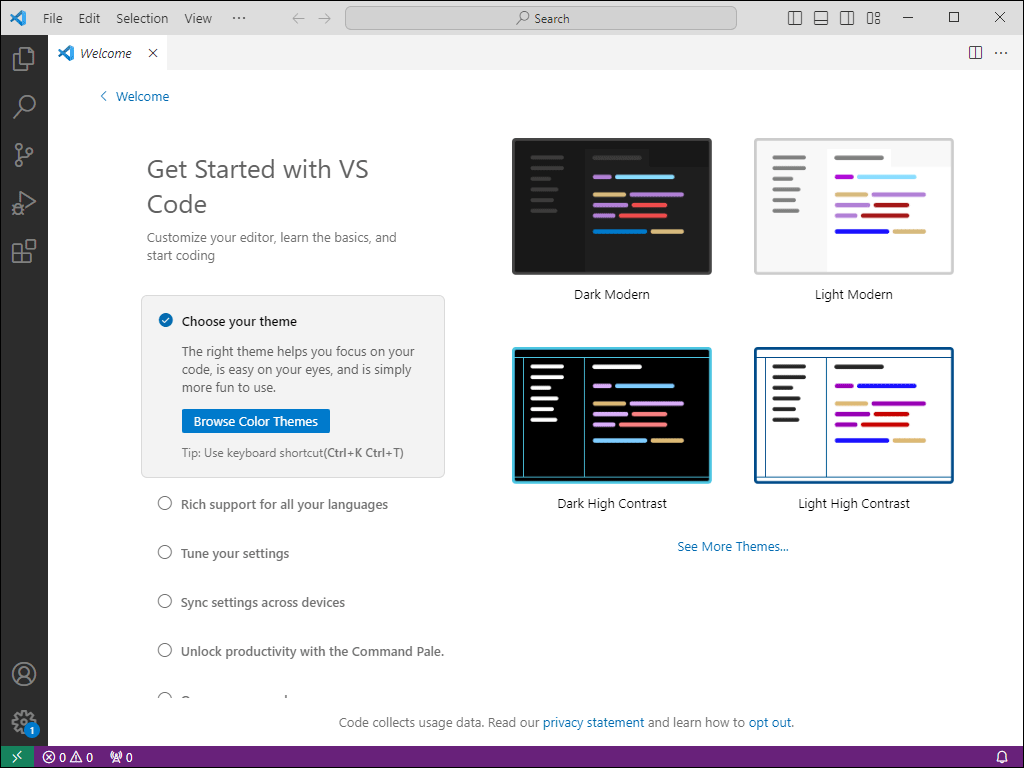Select 'Unlock productivity with the Command Palette' step circle

point(165,650)
